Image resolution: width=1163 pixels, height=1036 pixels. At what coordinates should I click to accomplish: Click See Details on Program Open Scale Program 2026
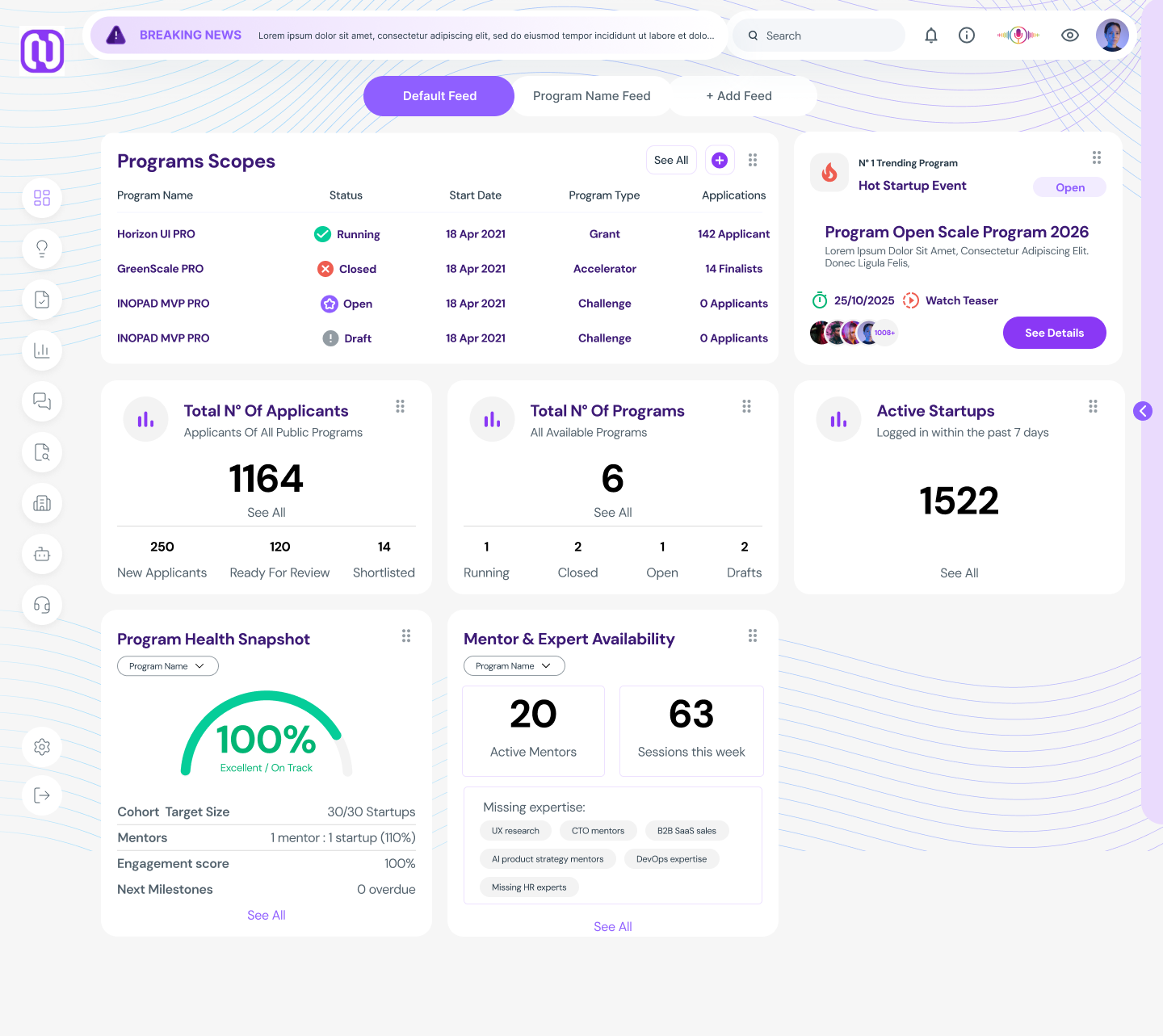click(1054, 333)
